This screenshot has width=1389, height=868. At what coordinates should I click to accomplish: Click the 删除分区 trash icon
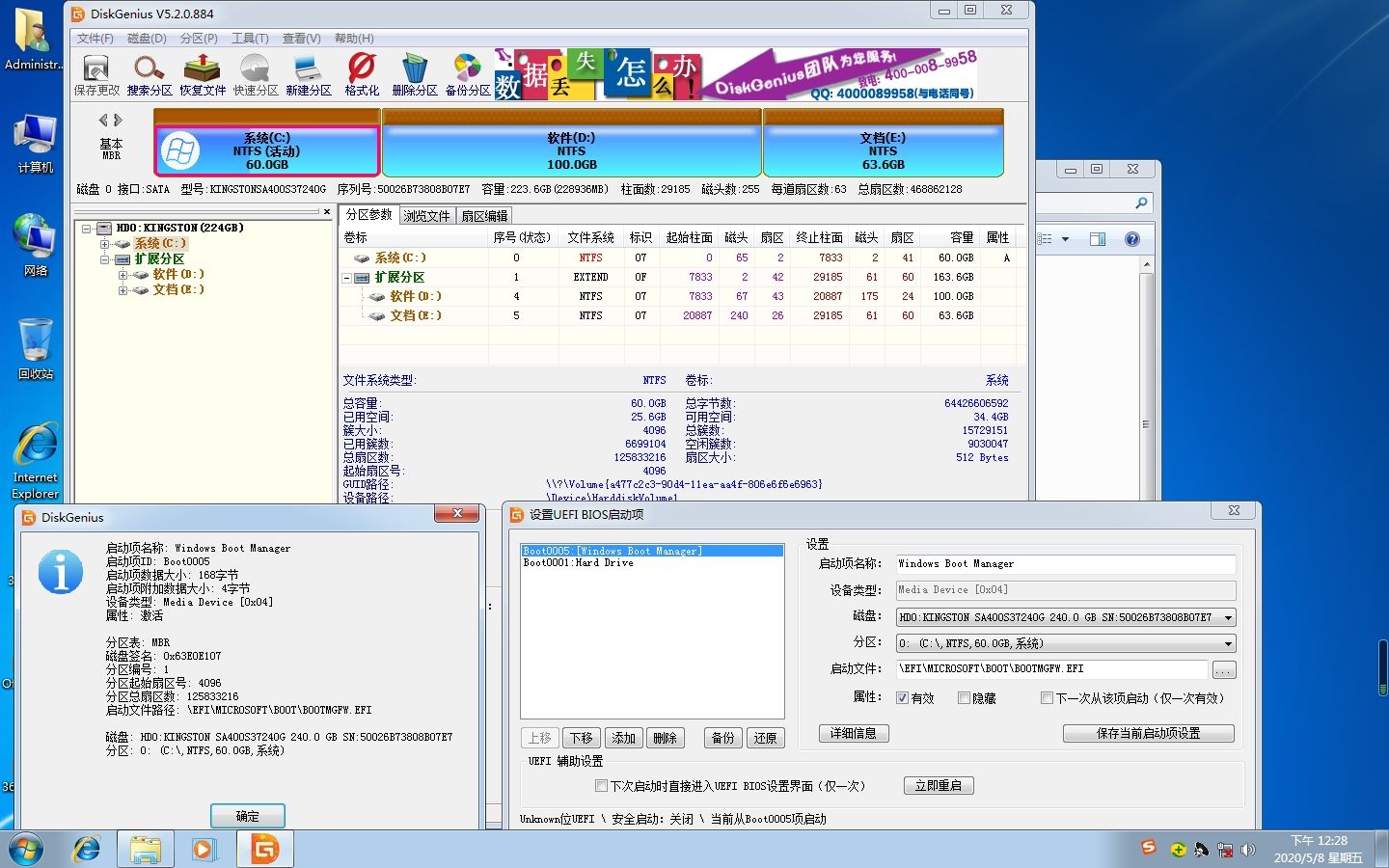pos(415,75)
